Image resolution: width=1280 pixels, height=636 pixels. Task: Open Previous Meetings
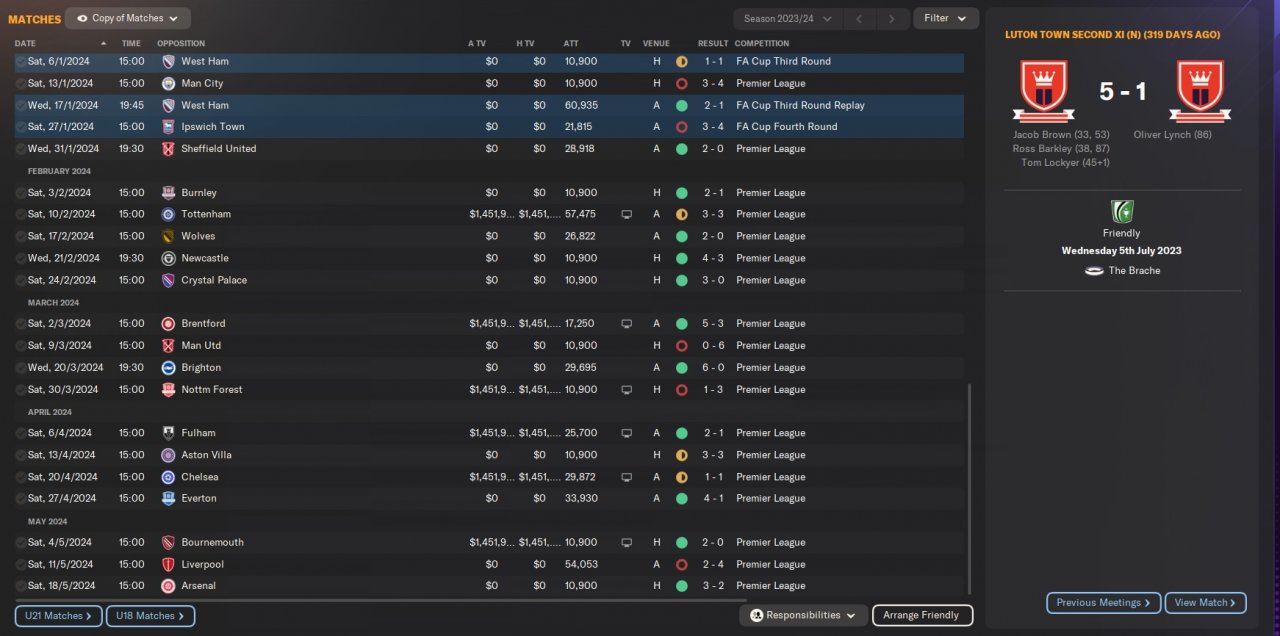1104,602
